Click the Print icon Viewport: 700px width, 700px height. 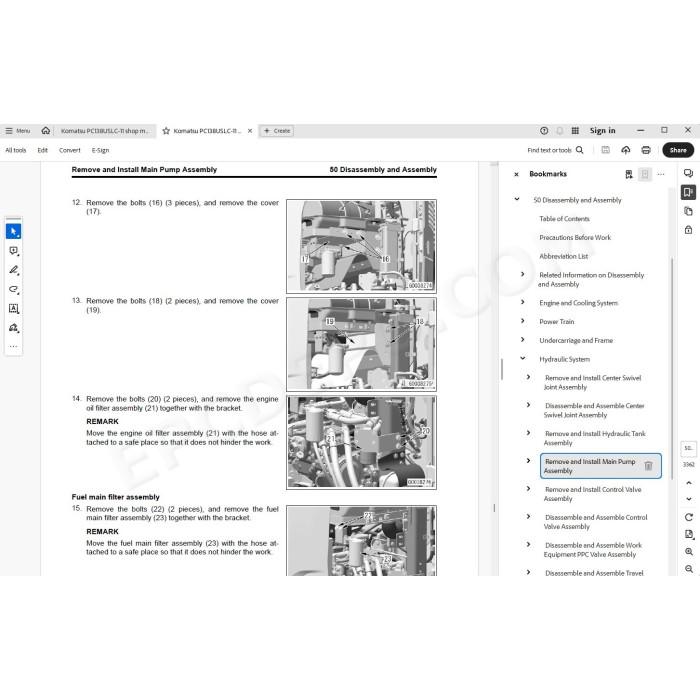646,150
